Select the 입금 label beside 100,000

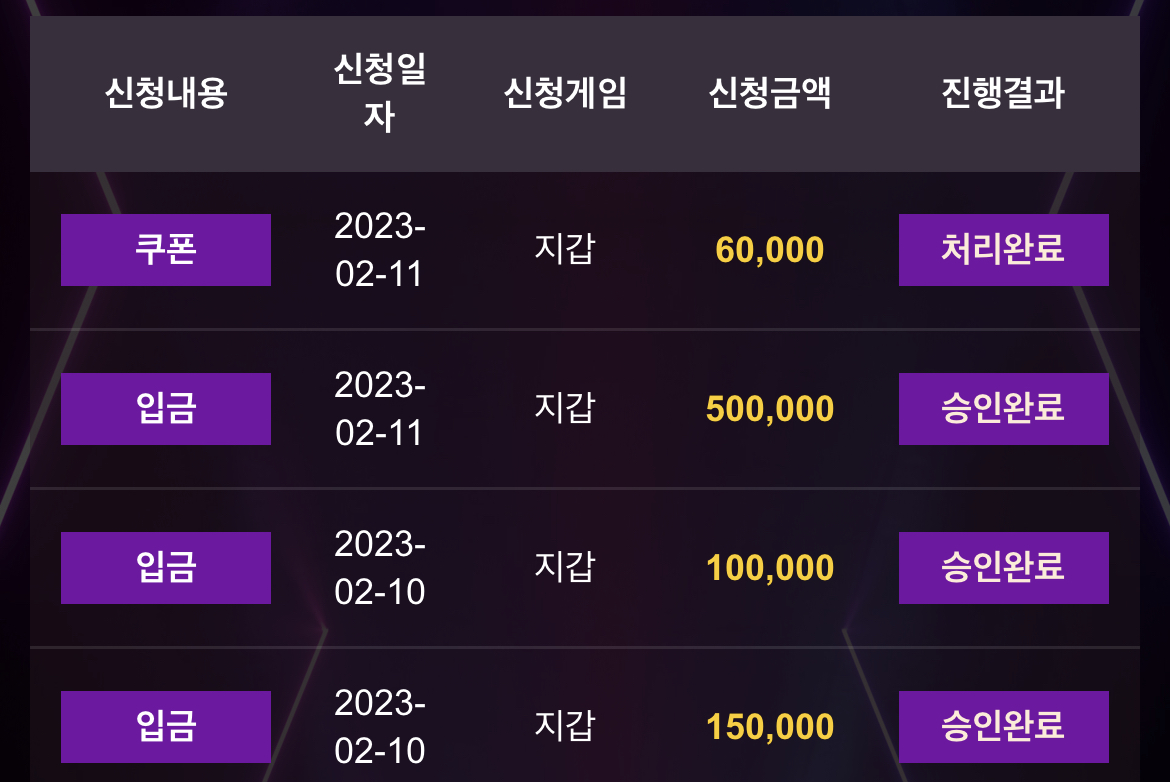coord(166,568)
